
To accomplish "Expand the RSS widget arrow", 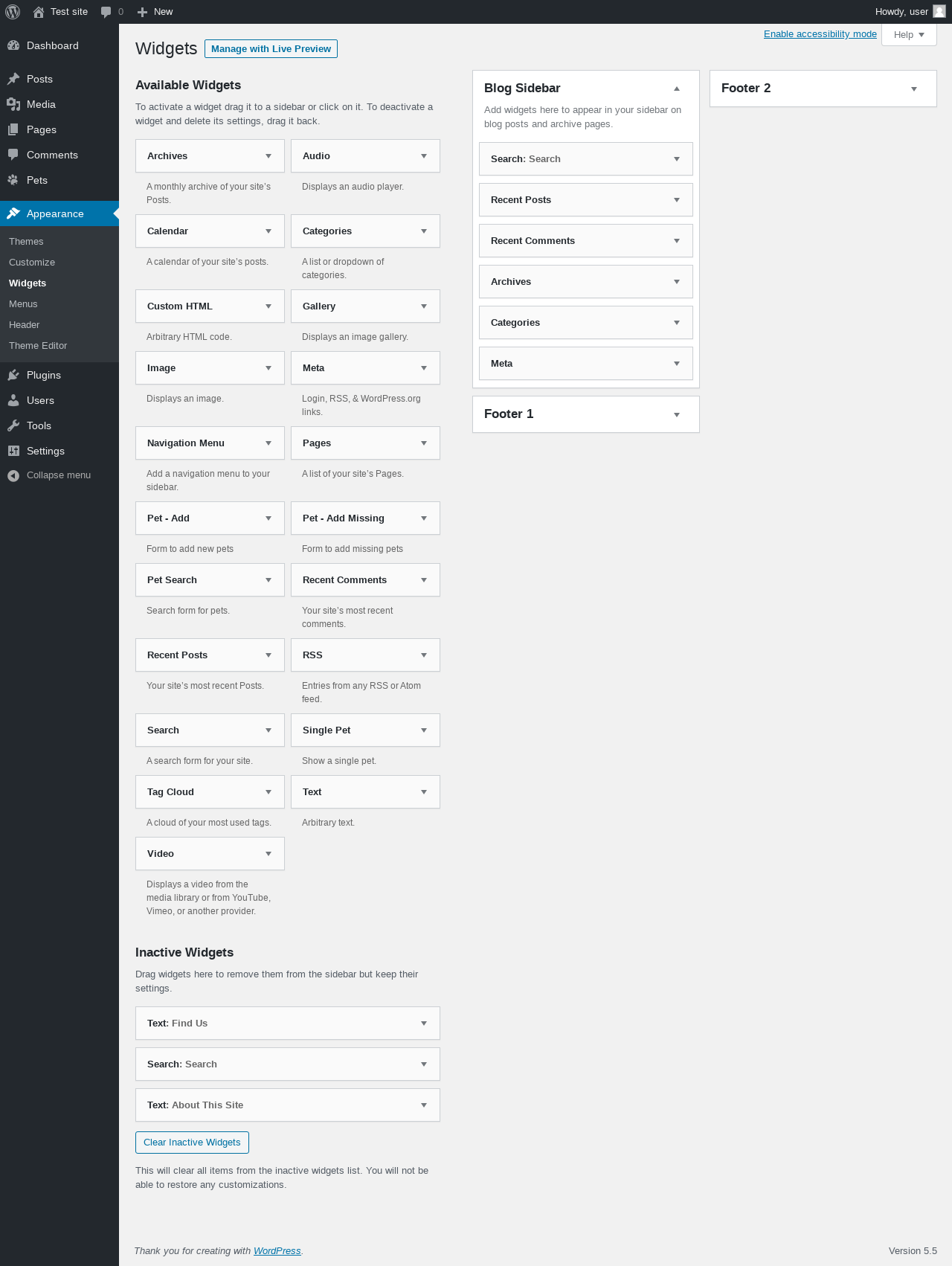I will 424,655.
